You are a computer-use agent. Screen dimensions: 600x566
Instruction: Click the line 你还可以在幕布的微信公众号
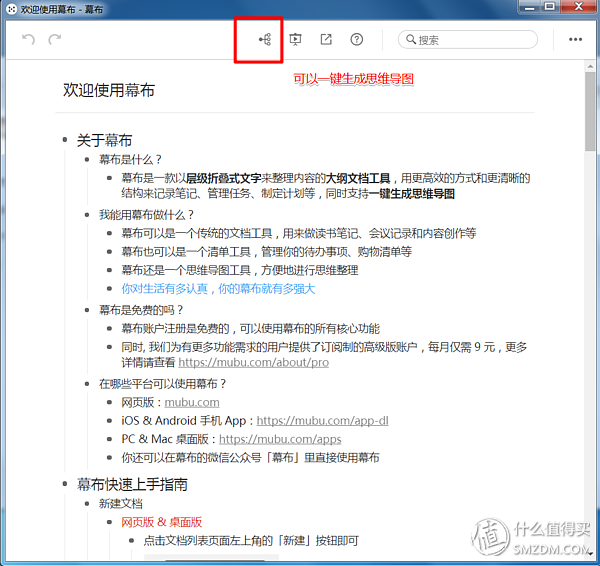(x=251, y=457)
